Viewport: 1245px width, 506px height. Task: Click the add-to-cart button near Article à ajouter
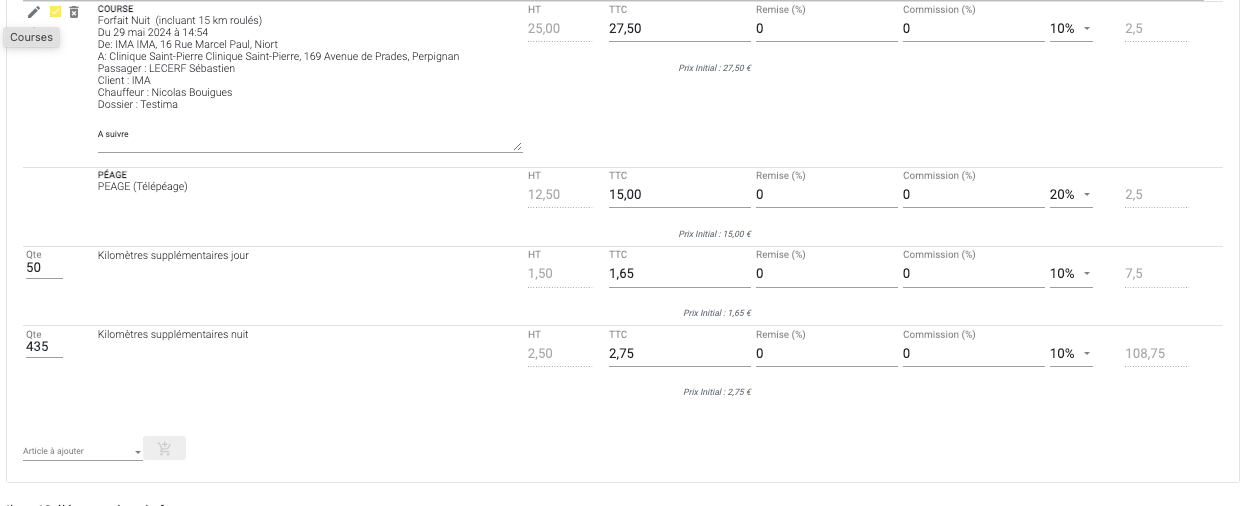[165, 449]
